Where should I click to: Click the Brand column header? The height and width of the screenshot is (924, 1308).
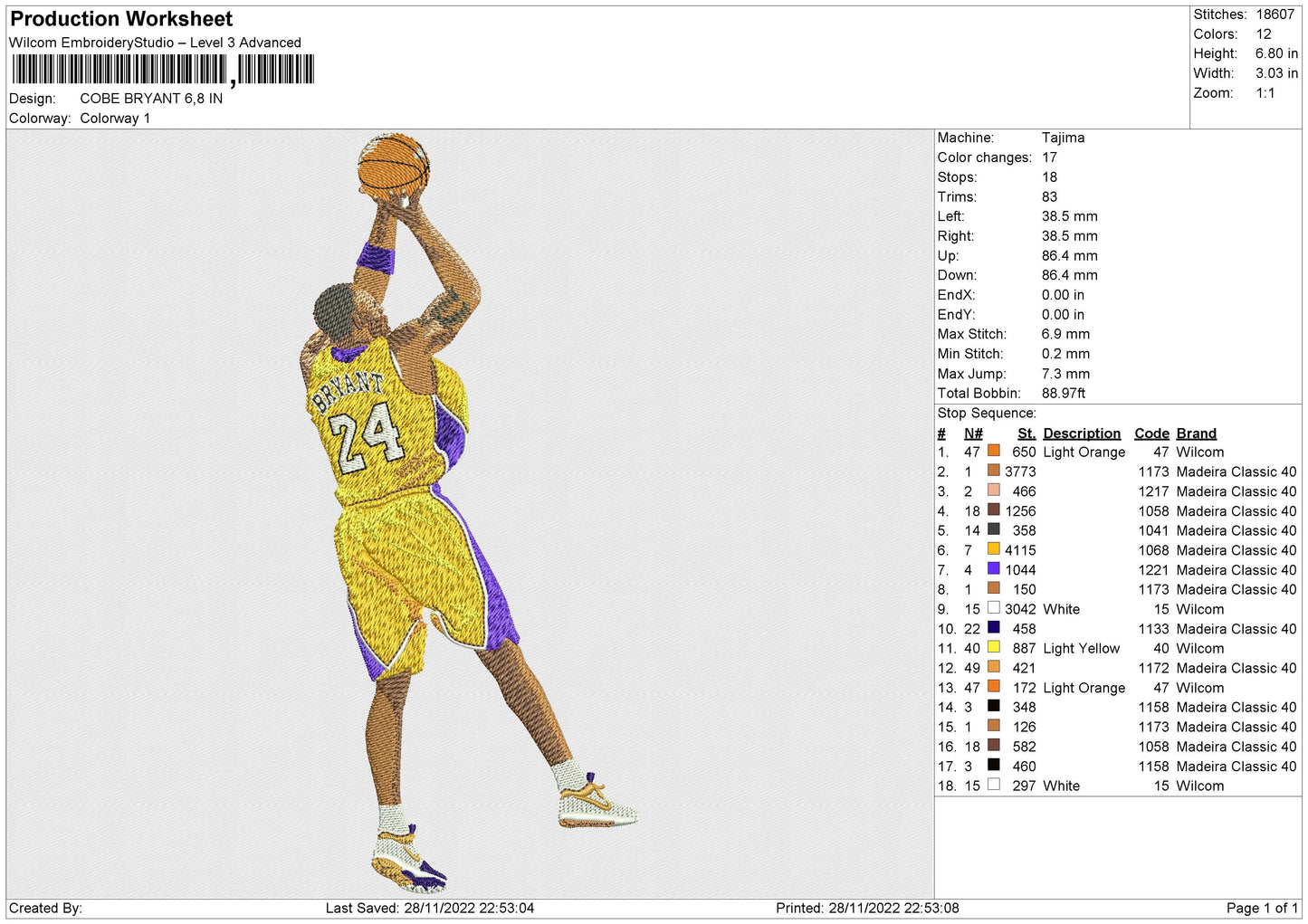[x=1197, y=433]
